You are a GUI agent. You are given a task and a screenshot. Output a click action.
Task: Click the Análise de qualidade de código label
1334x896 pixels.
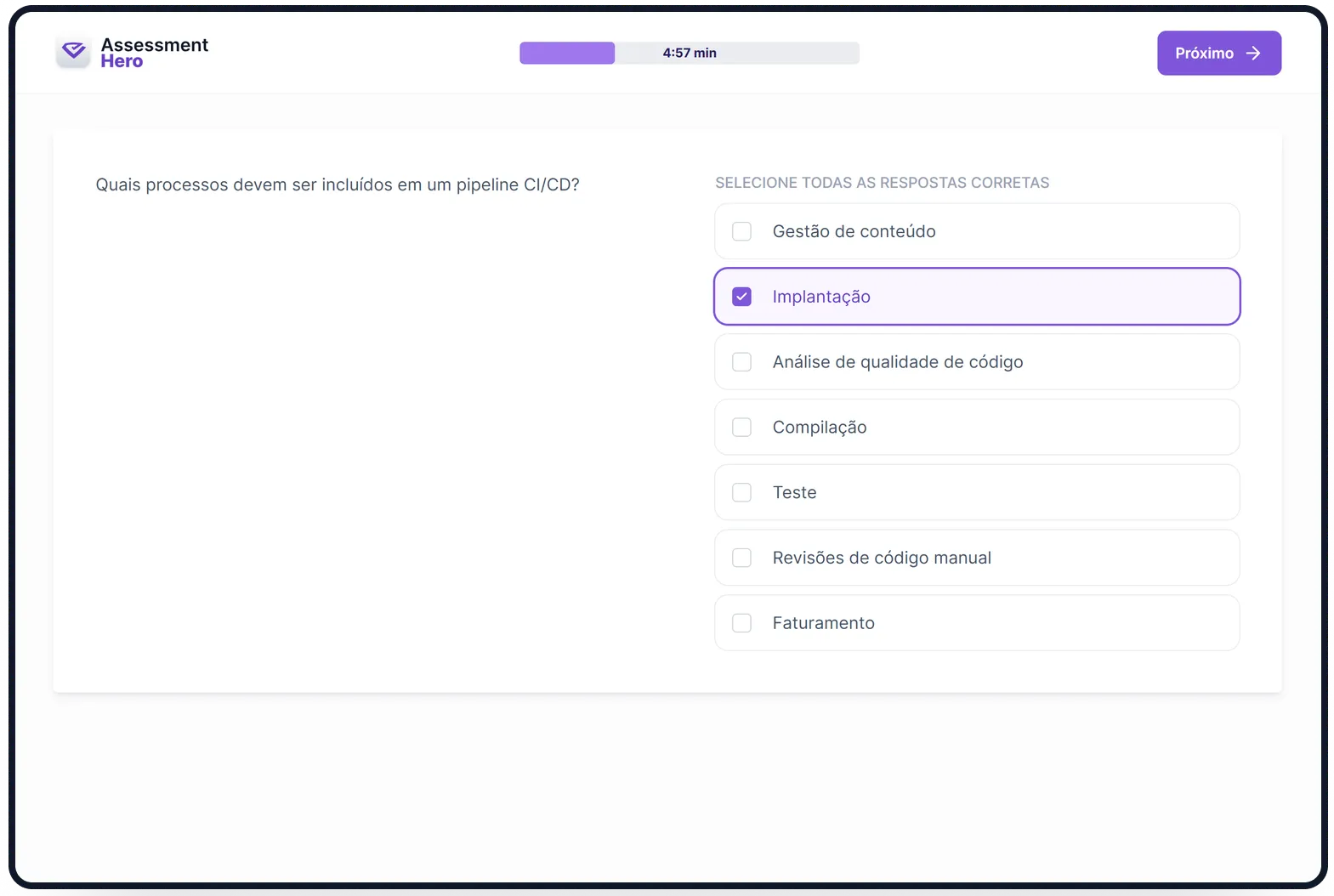click(898, 362)
